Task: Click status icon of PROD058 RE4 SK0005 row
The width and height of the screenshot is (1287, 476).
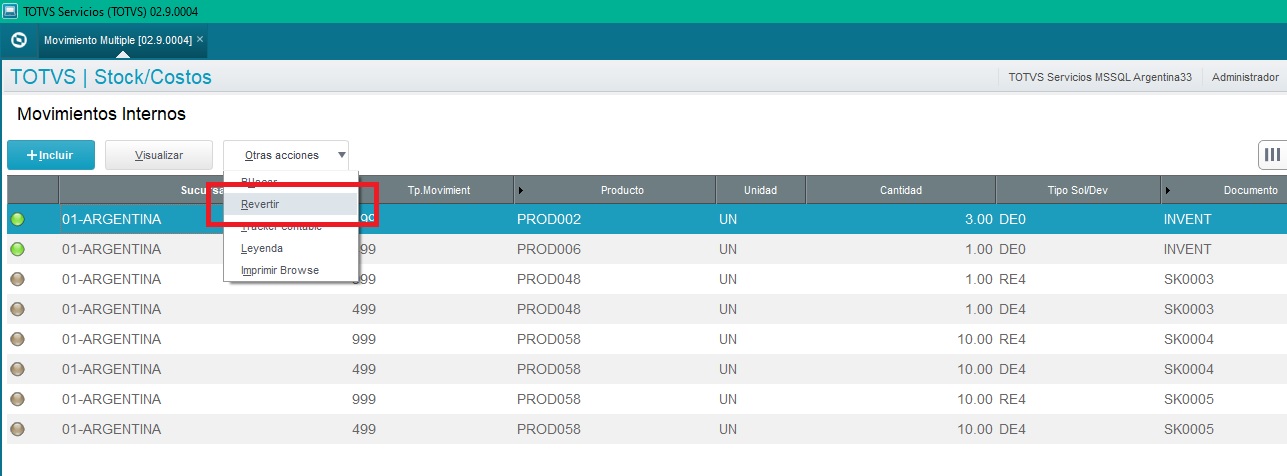Action: pyautogui.click(x=17, y=399)
